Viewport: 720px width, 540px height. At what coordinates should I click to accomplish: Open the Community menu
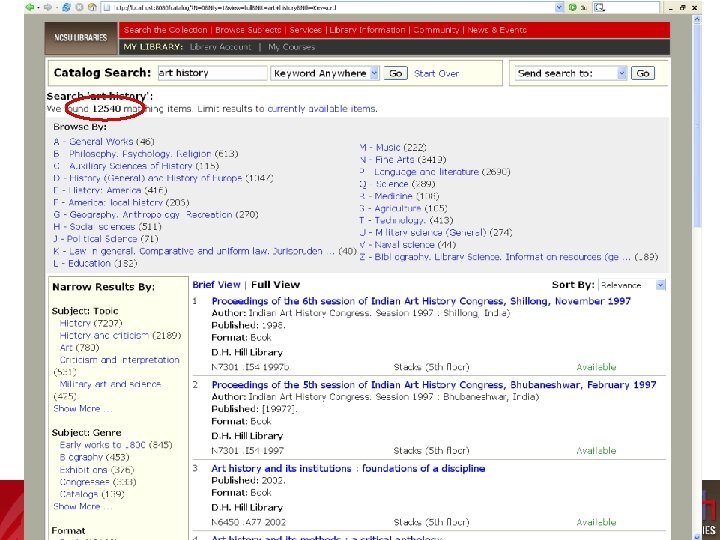point(436,30)
